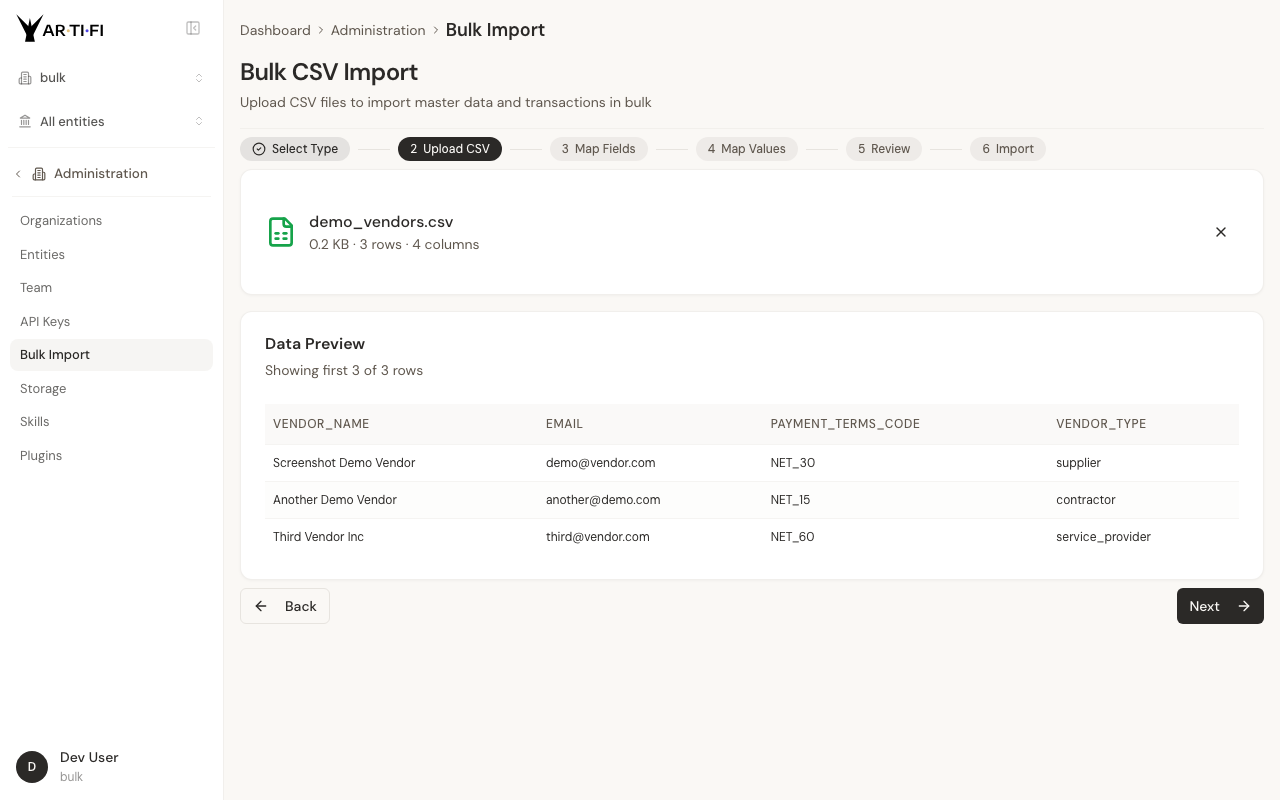
Task: Click the Dev User avatar
Action: pyautogui.click(x=32, y=767)
